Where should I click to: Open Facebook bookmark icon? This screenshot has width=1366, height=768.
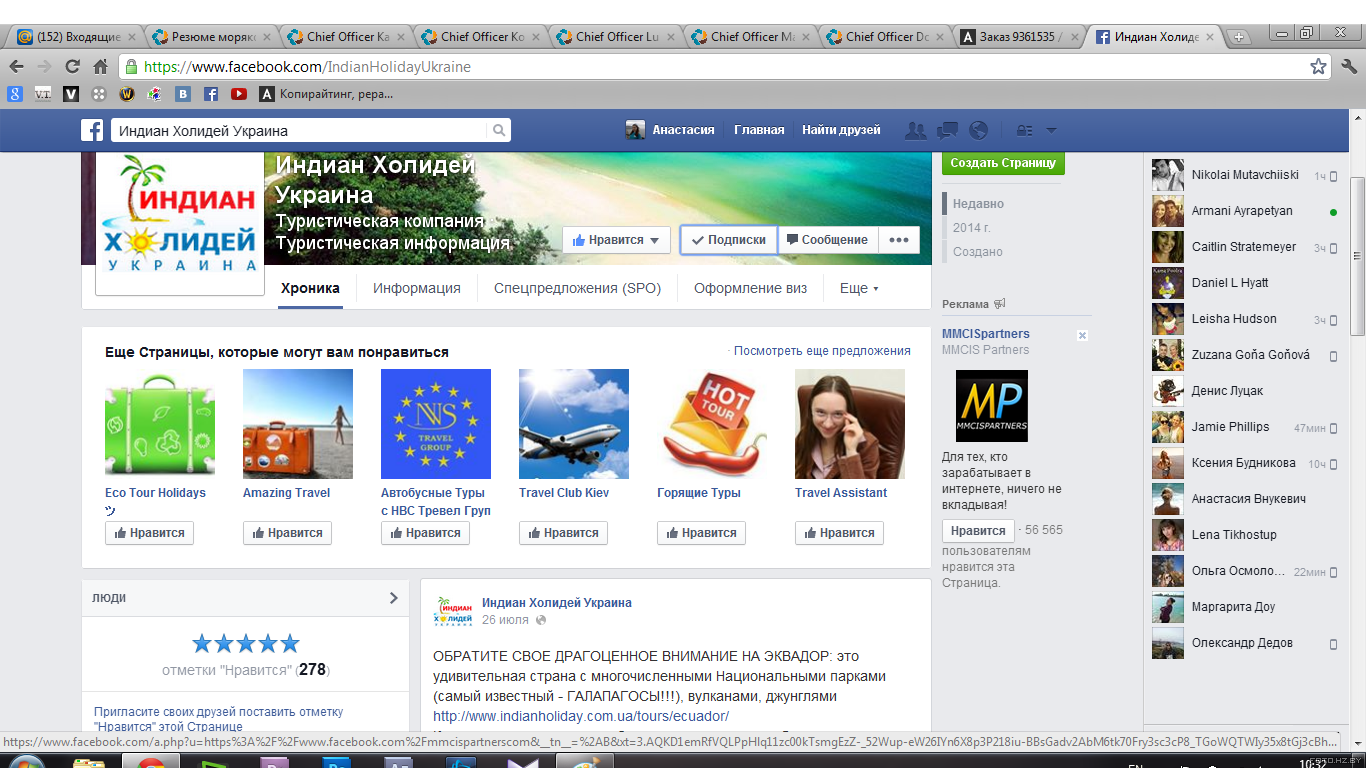pos(211,94)
